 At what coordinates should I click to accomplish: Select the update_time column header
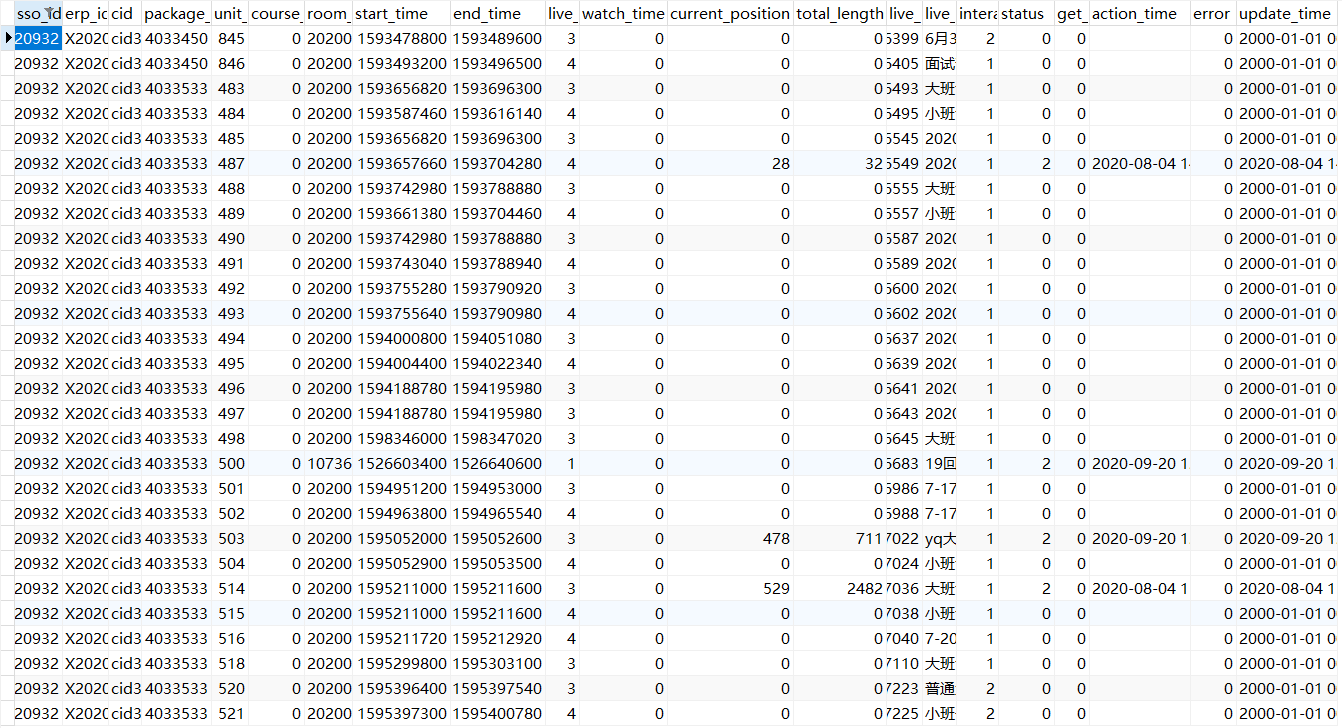[1287, 14]
